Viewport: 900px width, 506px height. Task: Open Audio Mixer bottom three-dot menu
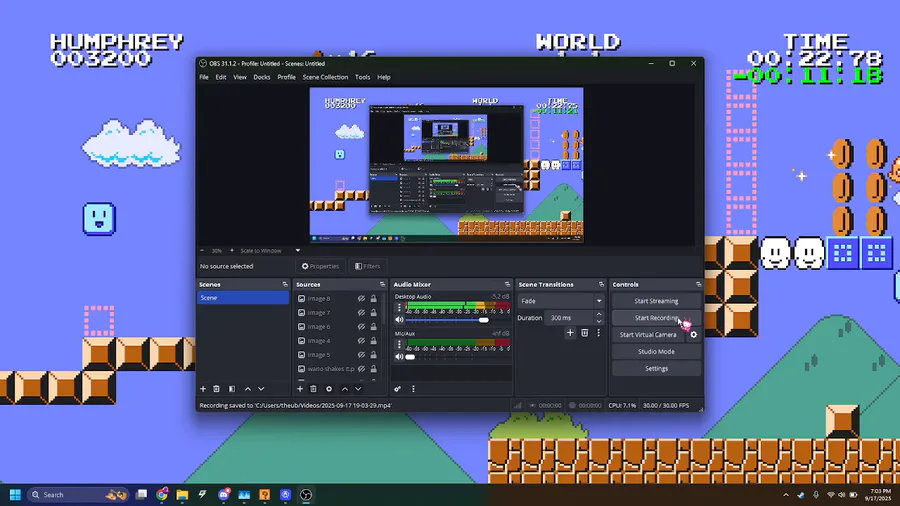tap(413, 389)
